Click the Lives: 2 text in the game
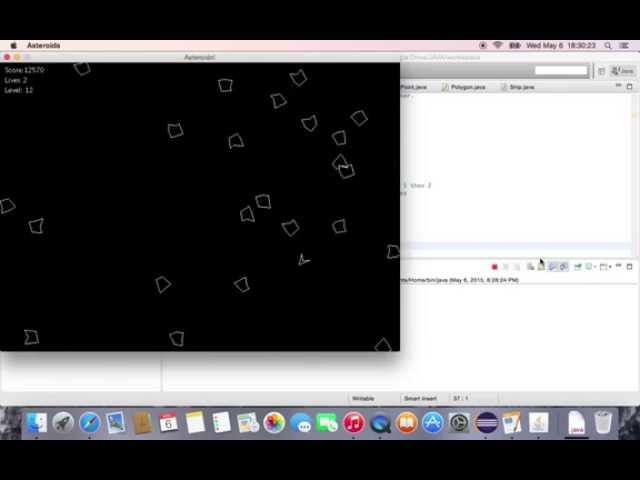 (x=16, y=80)
